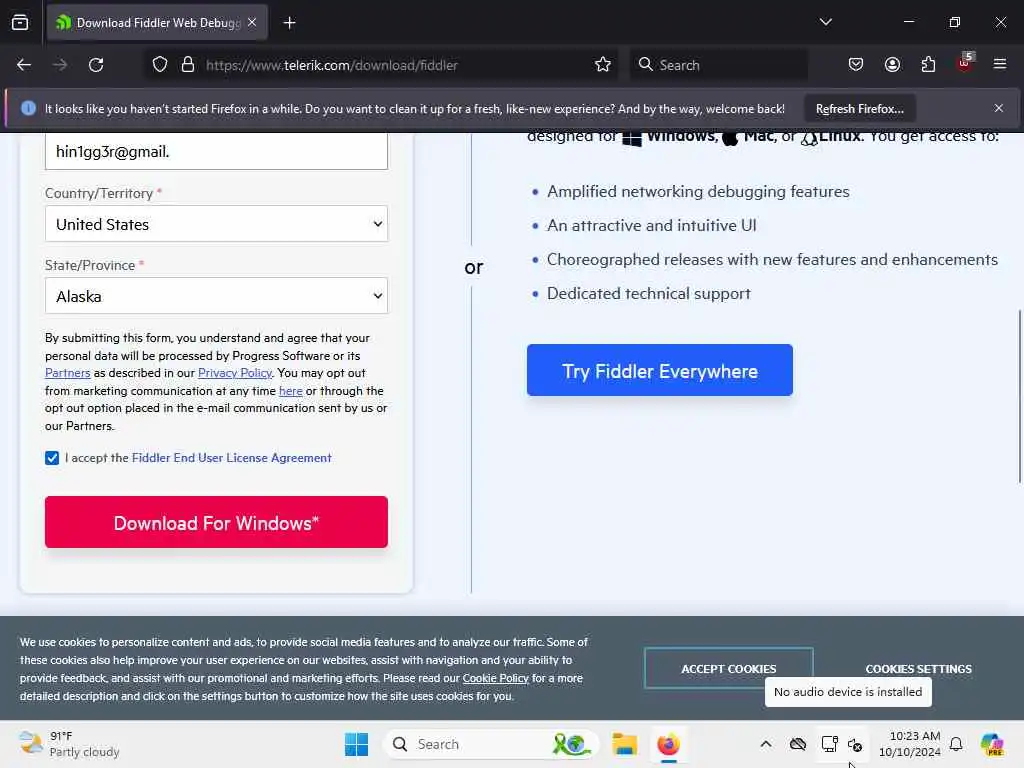
Task: Reload the current page
Action: (x=96, y=65)
